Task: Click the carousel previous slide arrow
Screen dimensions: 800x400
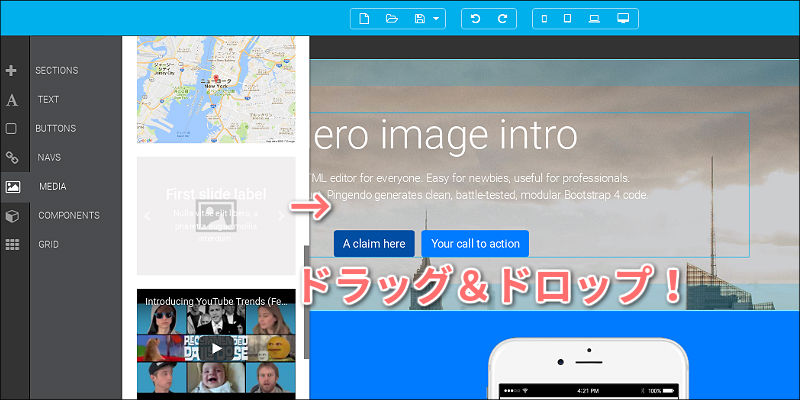Action: click(148, 216)
